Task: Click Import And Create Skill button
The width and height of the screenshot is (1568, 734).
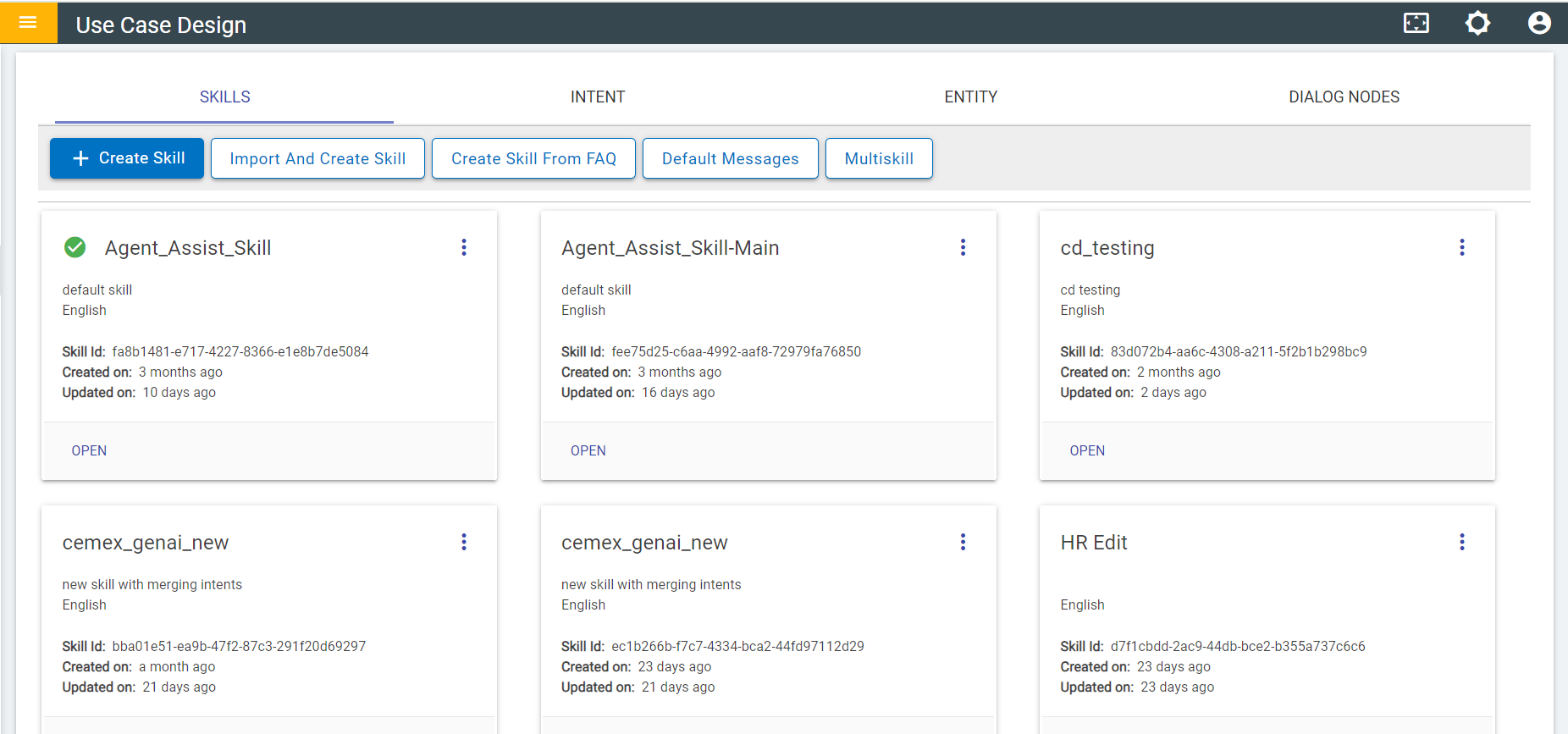Action: click(x=317, y=158)
